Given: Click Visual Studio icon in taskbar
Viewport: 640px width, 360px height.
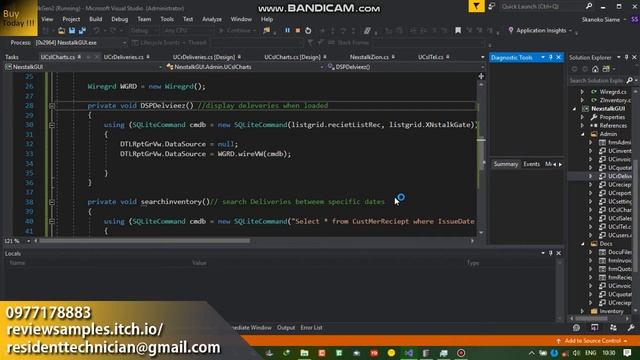Looking at the screenshot, I should point(409,353).
